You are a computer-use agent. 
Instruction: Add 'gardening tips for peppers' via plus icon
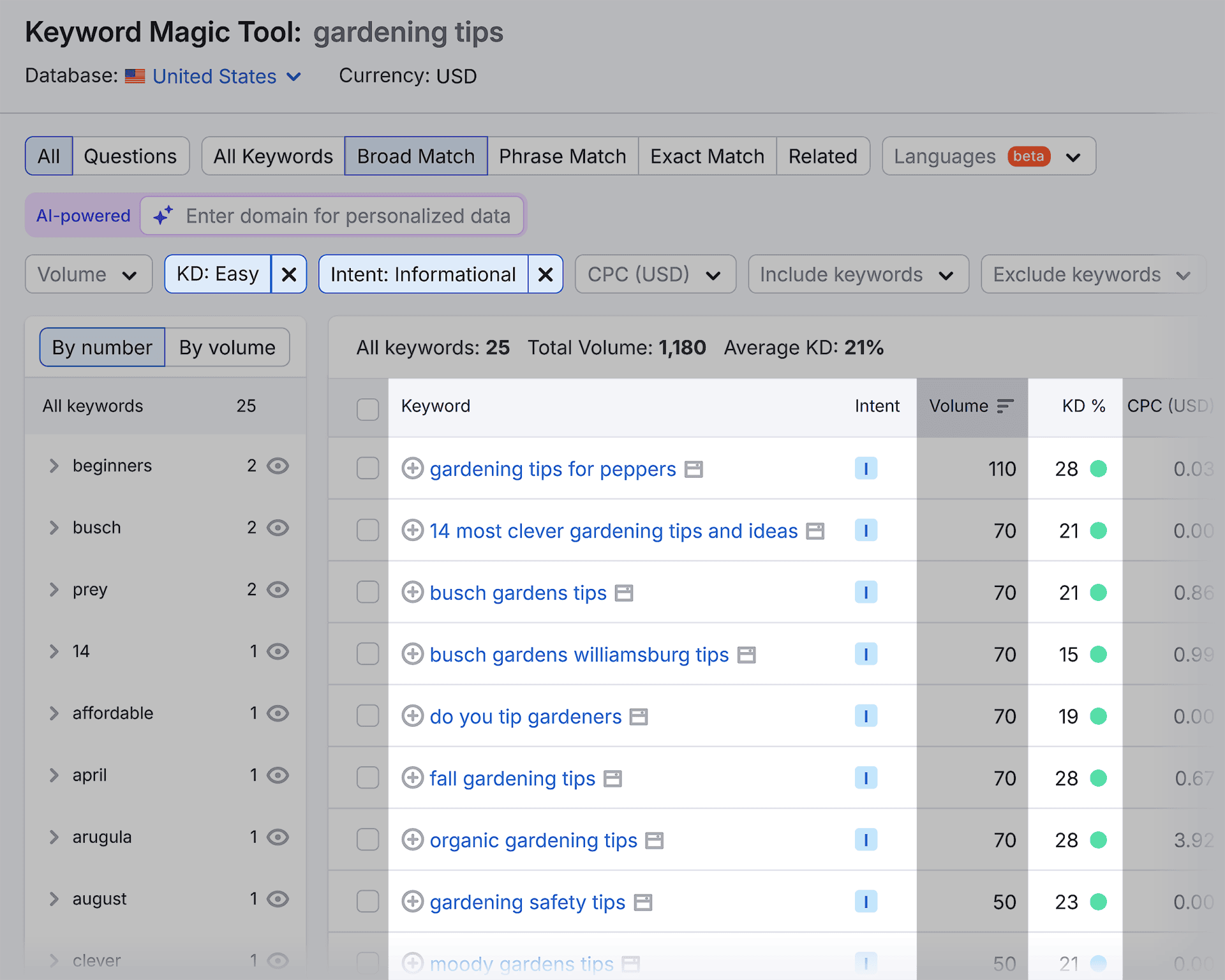click(x=412, y=468)
